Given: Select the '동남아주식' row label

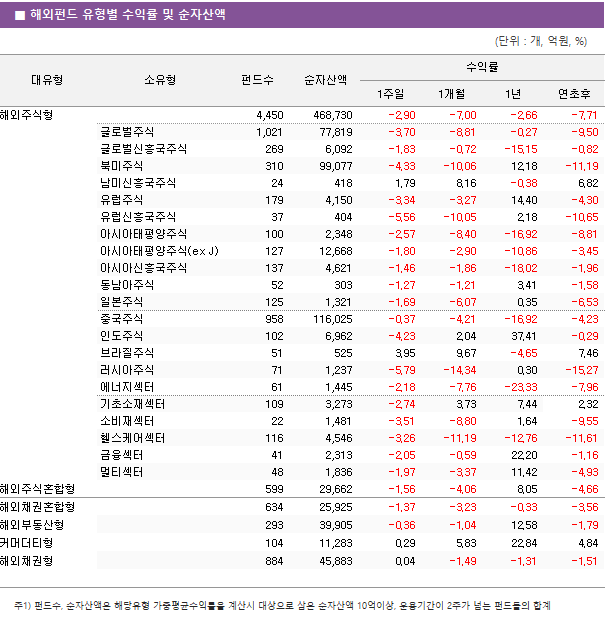Looking at the screenshot, I should (x=127, y=285).
